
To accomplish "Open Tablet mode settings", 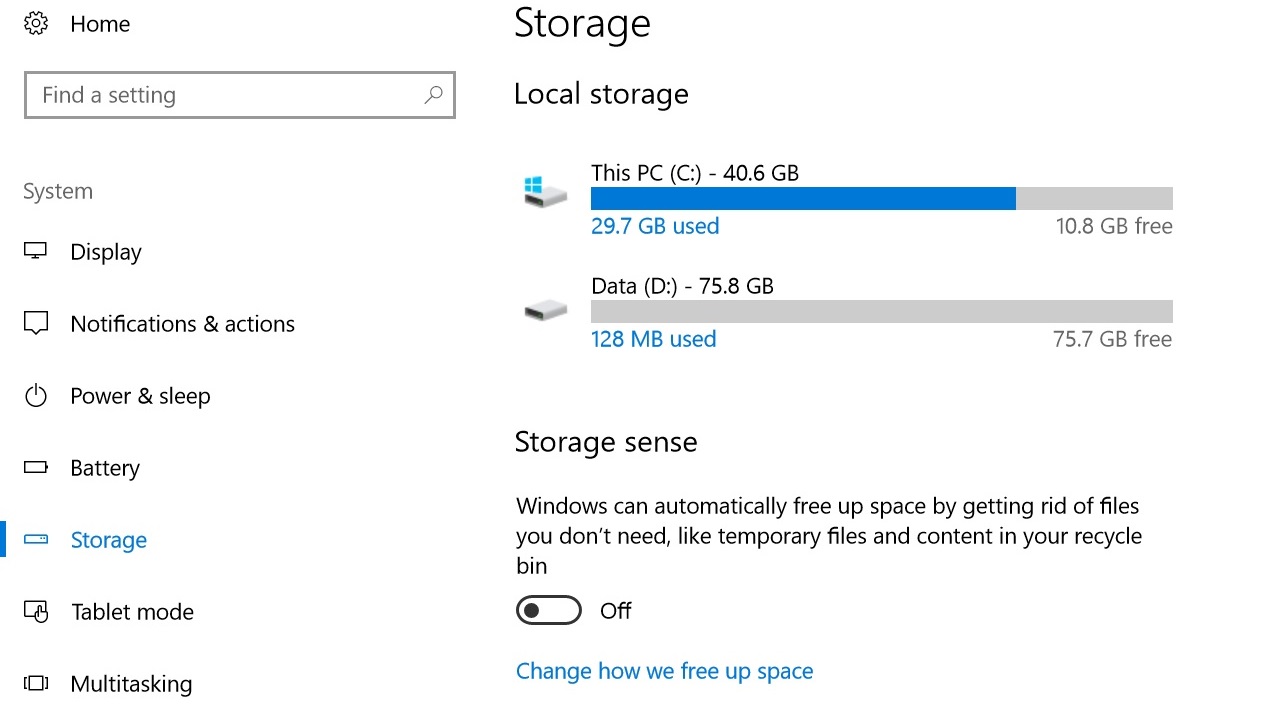I will [132, 612].
